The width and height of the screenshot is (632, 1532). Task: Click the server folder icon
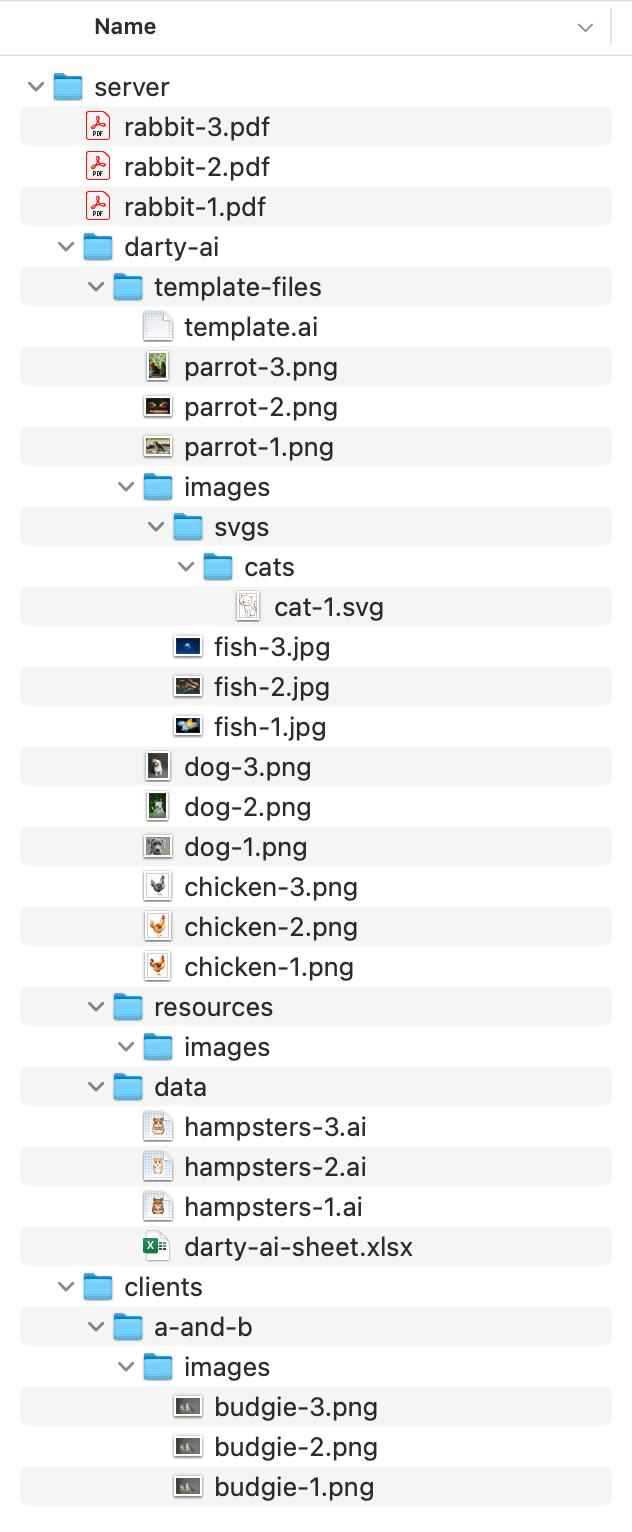tap(67, 86)
